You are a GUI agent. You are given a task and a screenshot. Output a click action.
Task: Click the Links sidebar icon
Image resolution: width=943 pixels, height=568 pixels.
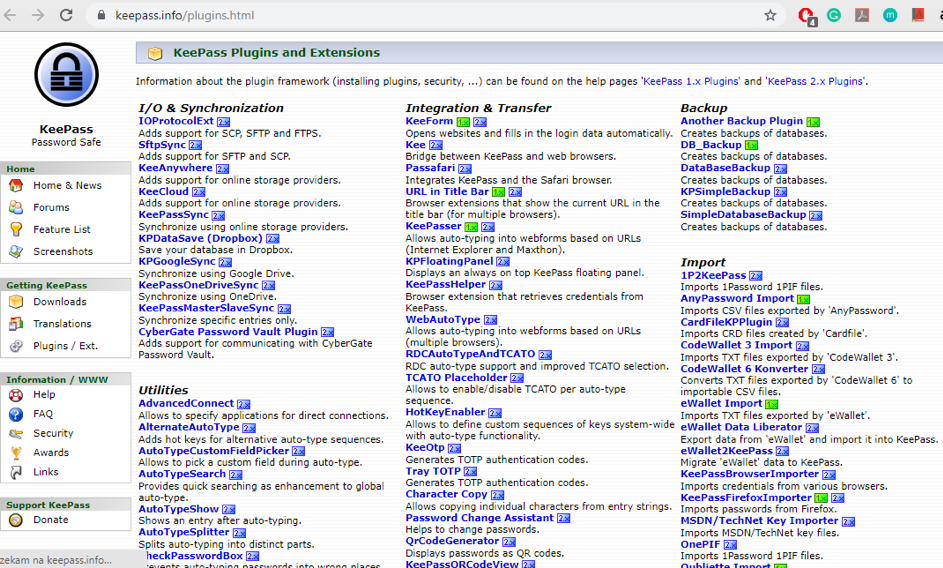point(16,472)
